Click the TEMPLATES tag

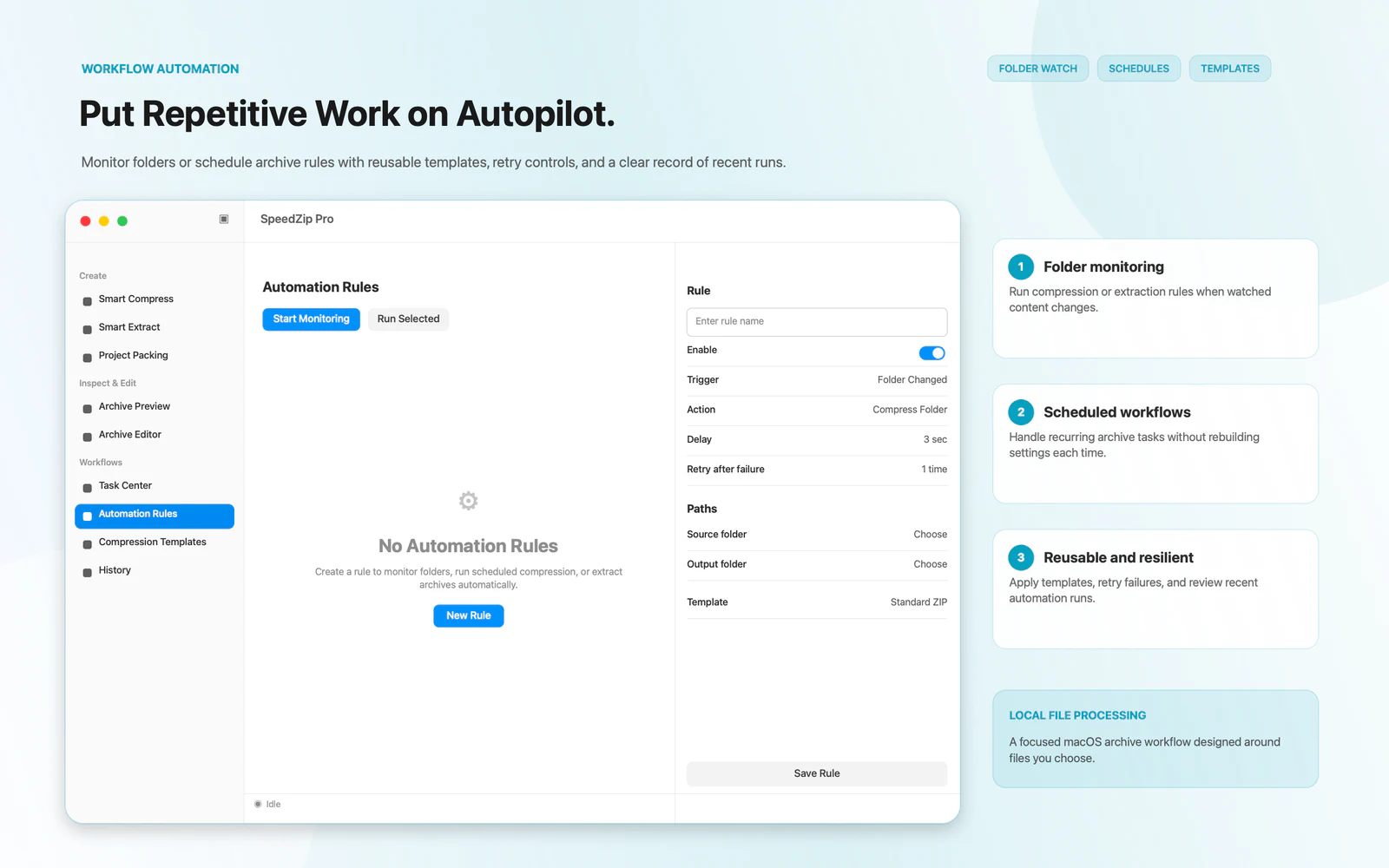pyautogui.click(x=1230, y=69)
